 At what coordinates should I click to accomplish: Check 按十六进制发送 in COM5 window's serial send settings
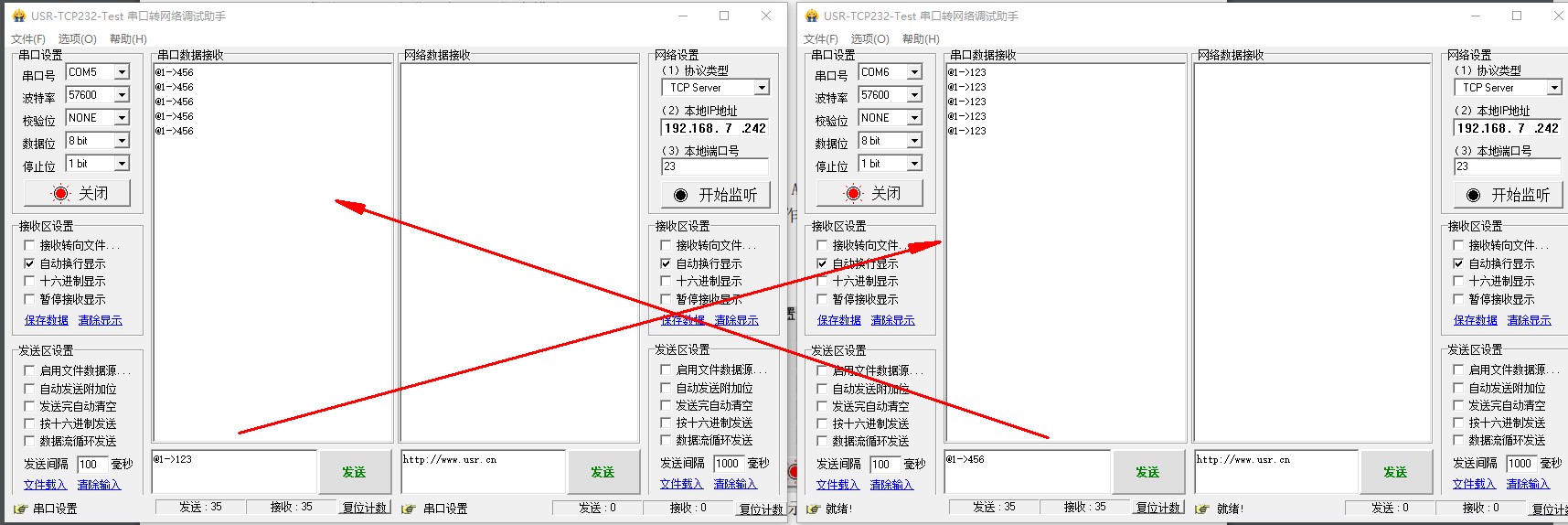pyautogui.click(x=29, y=423)
